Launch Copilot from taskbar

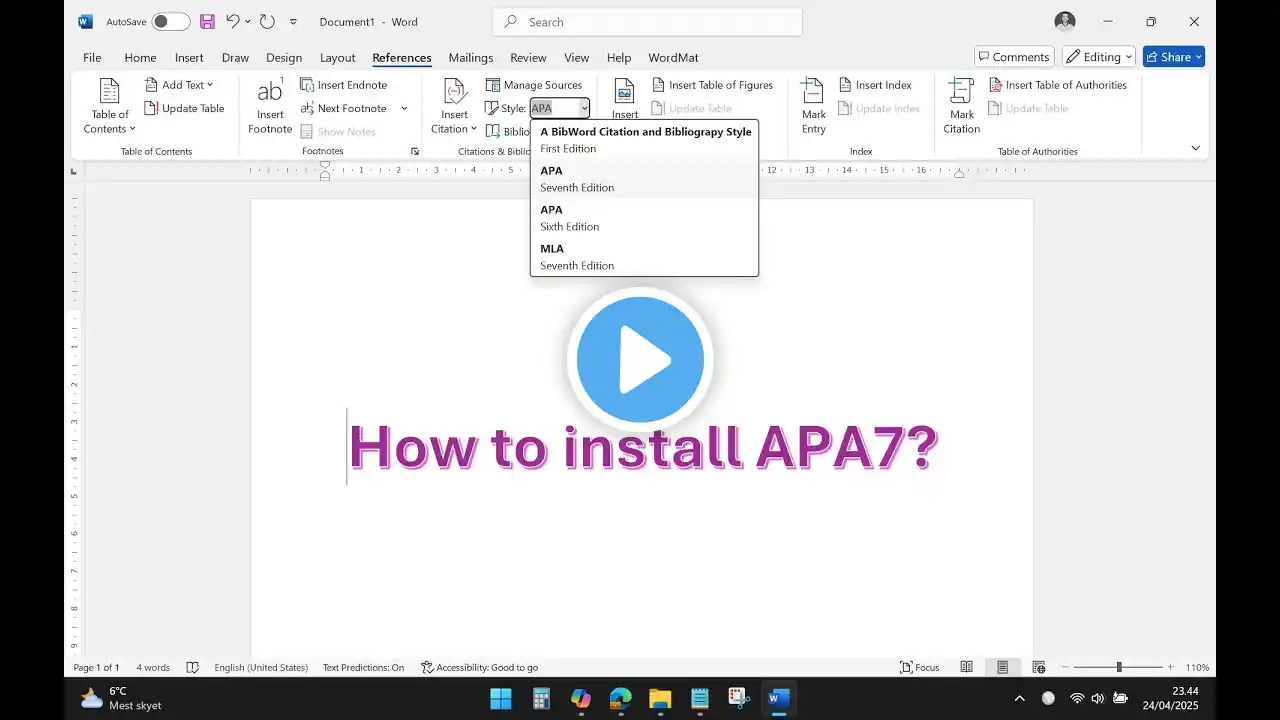point(581,698)
